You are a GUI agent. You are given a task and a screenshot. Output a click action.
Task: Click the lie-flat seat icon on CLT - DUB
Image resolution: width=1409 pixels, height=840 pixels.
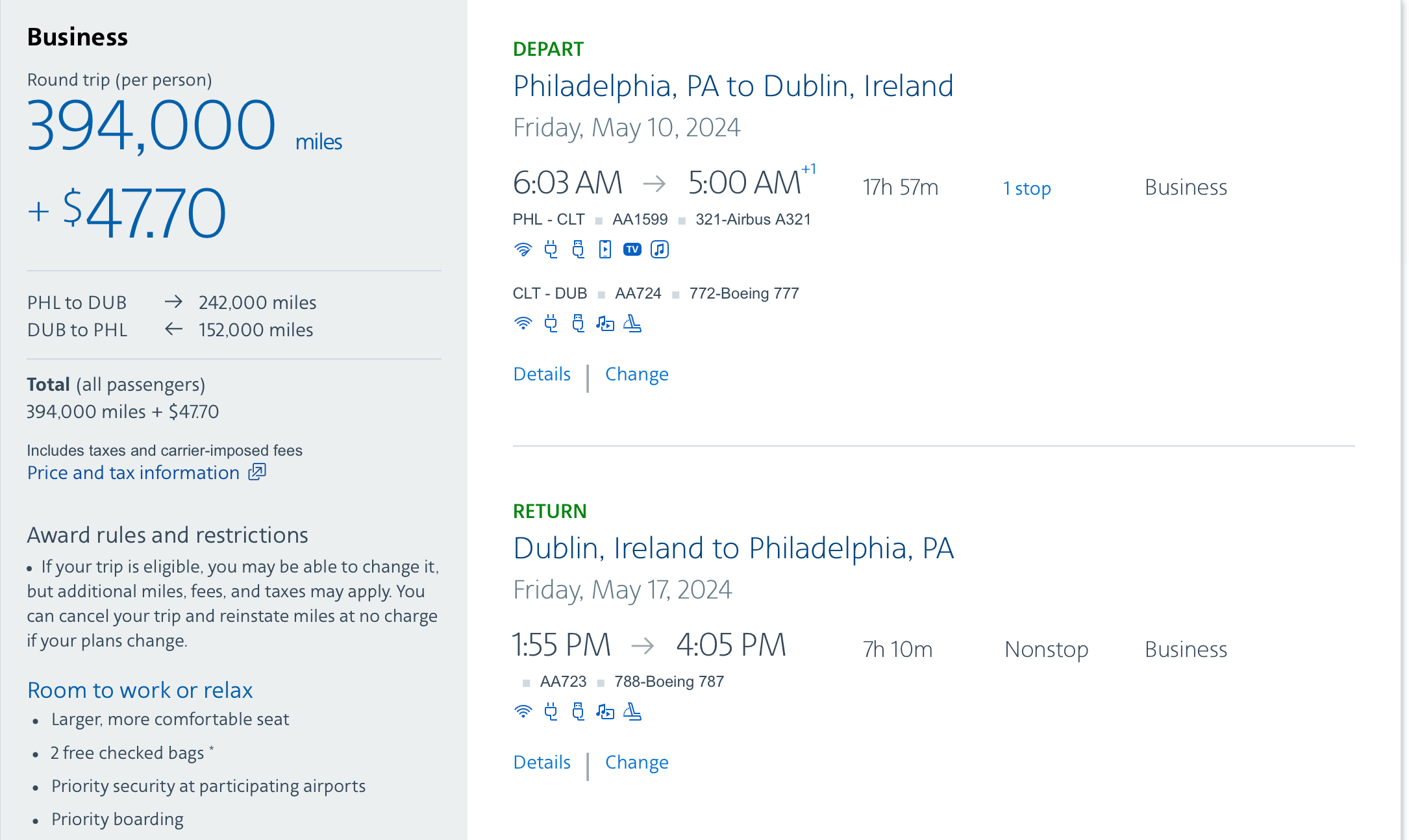[x=632, y=323]
